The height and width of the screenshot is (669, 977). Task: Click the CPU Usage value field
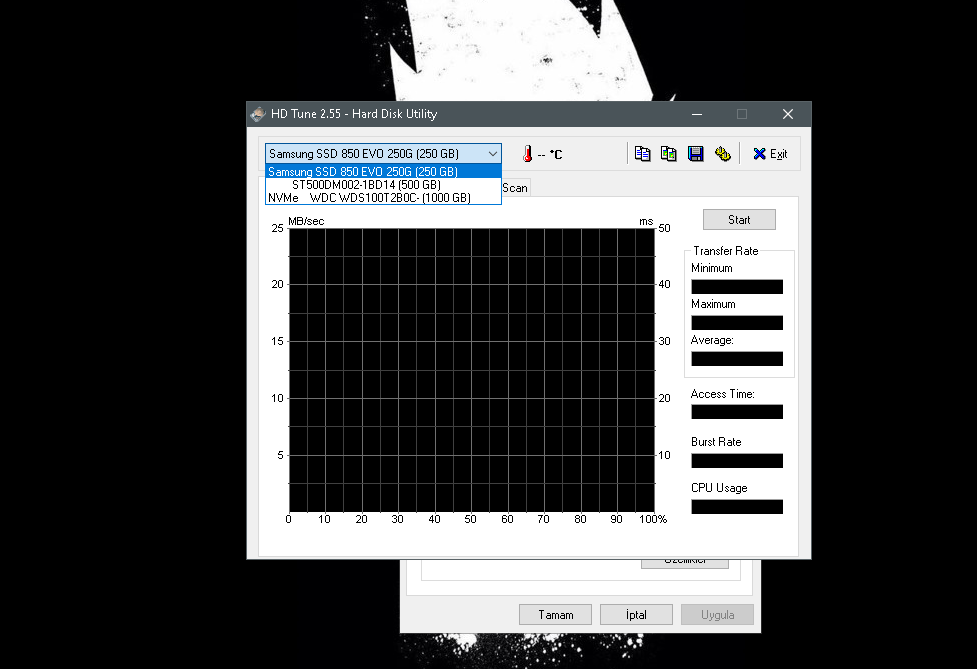[x=736, y=506]
